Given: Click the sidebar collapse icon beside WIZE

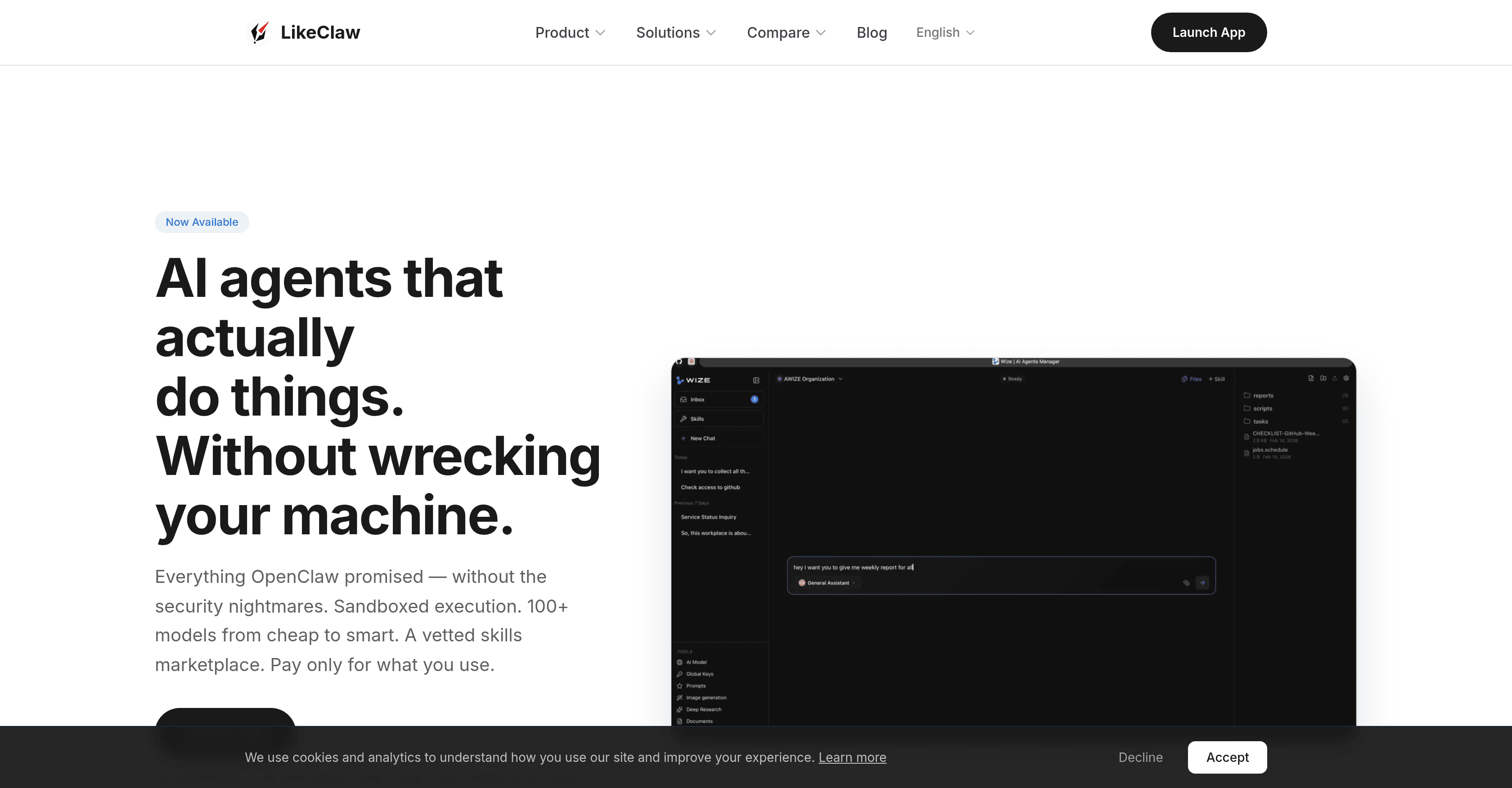Looking at the screenshot, I should (x=756, y=380).
